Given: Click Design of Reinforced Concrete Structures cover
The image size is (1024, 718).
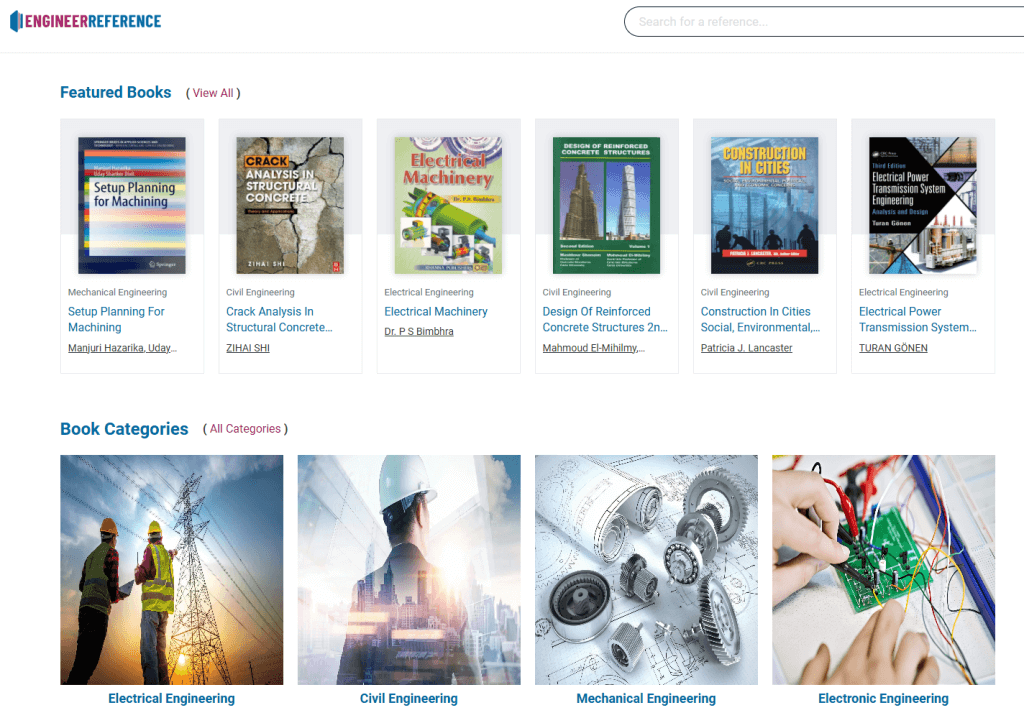Looking at the screenshot, I should [606, 205].
